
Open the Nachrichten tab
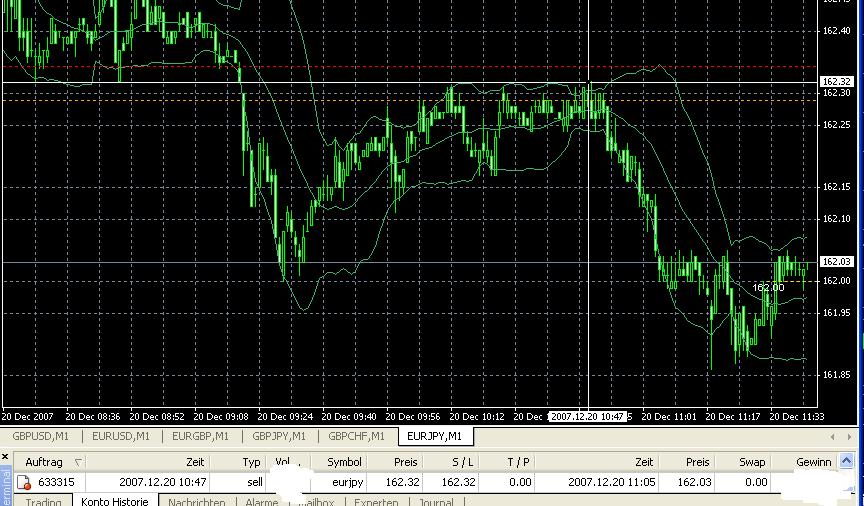(x=197, y=502)
